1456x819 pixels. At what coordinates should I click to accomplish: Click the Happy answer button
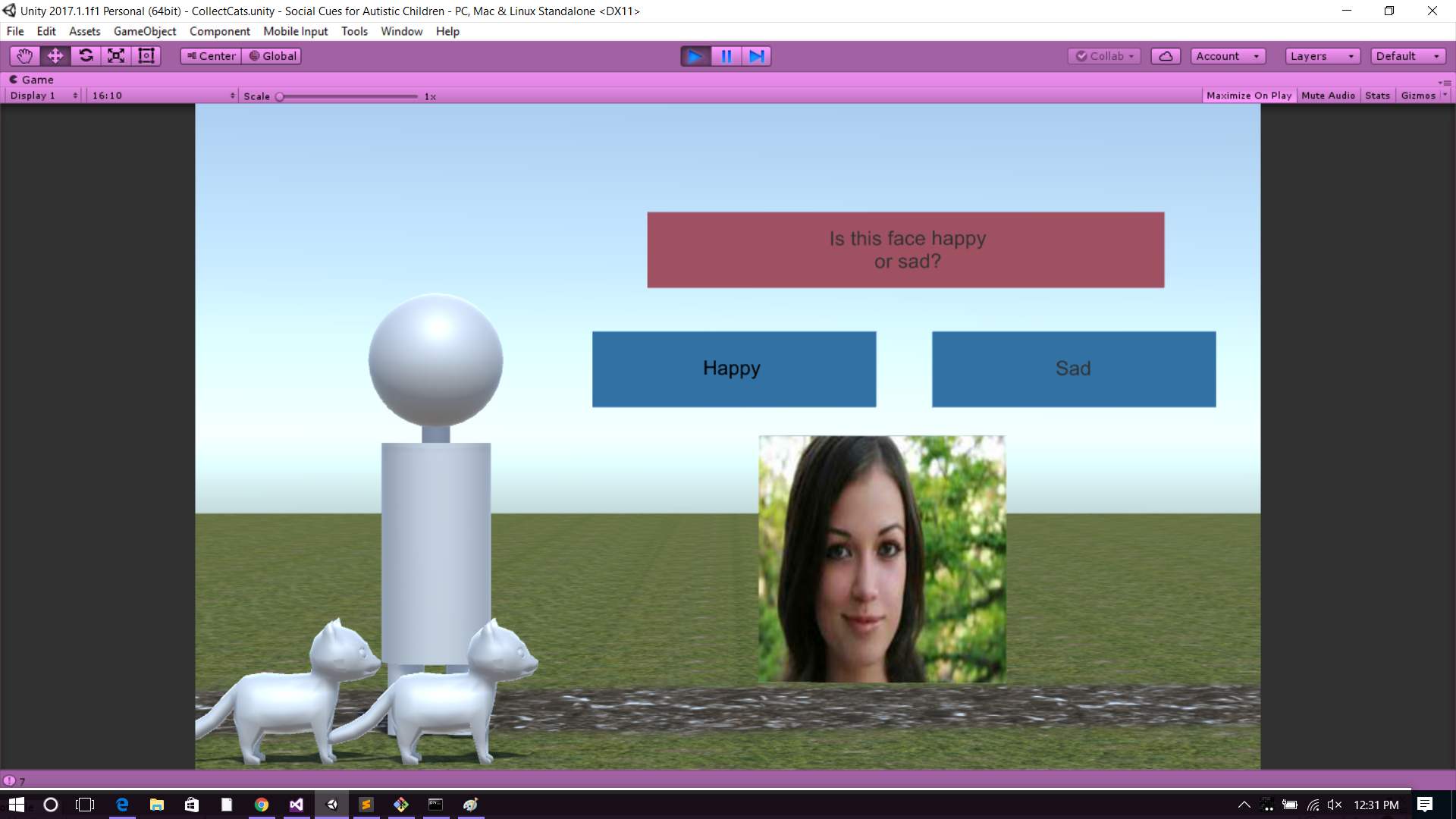(733, 369)
